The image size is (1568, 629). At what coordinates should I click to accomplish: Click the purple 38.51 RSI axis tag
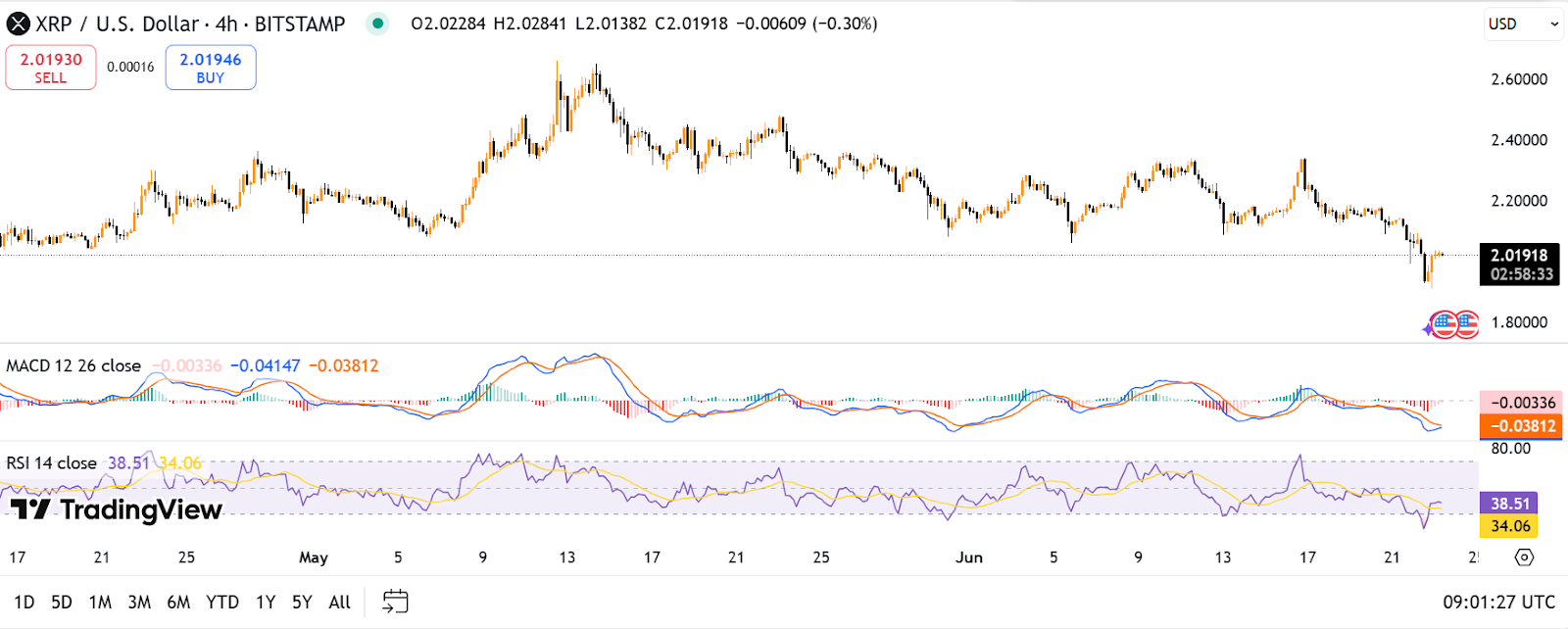point(1509,504)
